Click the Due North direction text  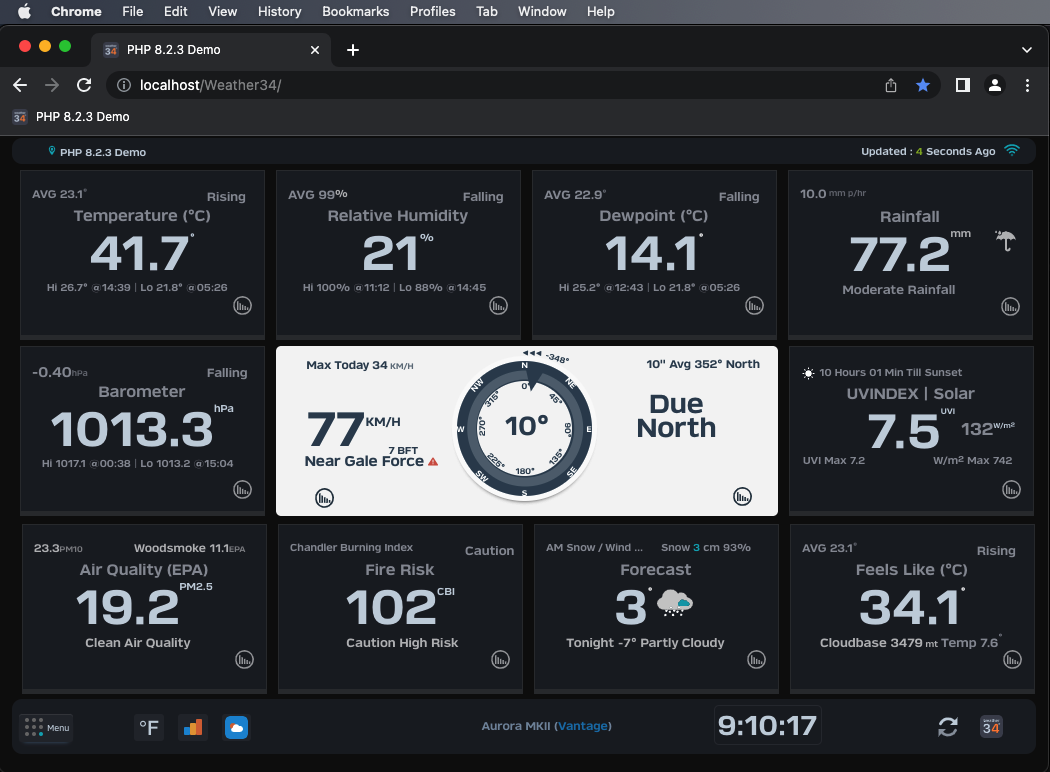[x=676, y=416]
